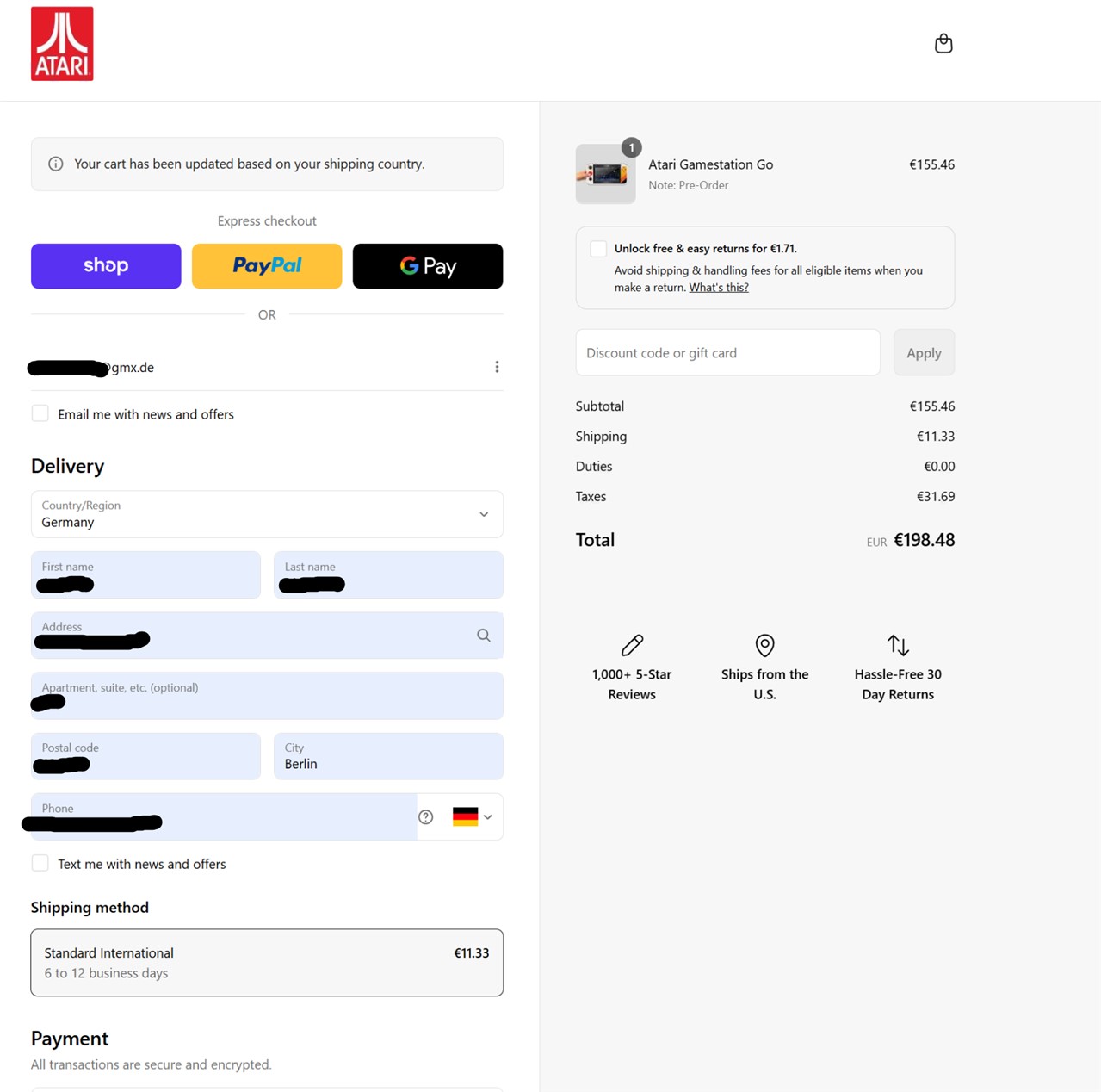
Task: Enable 'Text me with news and offers'
Action: click(x=40, y=862)
